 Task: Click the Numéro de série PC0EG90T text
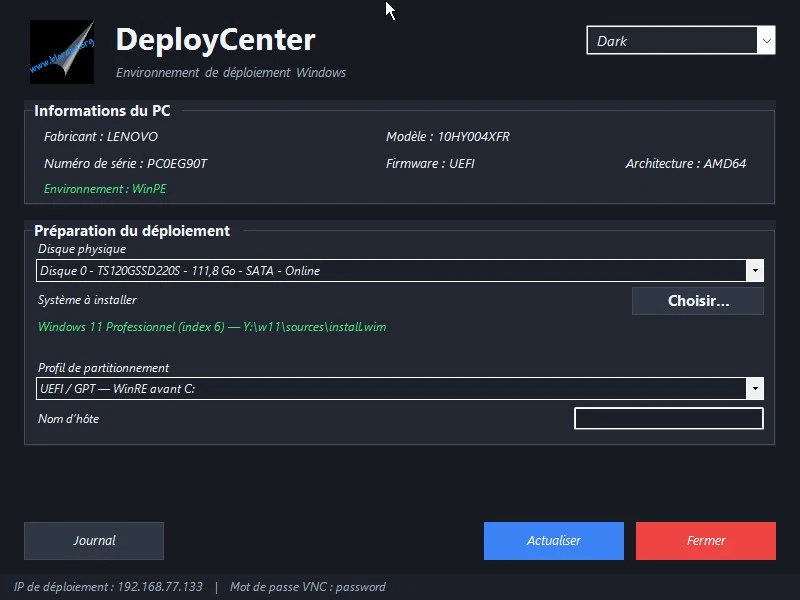click(x=126, y=164)
